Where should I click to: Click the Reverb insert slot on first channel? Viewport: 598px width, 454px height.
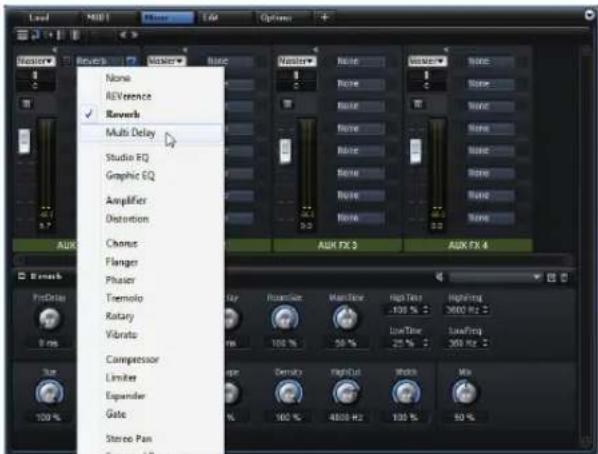click(x=98, y=61)
